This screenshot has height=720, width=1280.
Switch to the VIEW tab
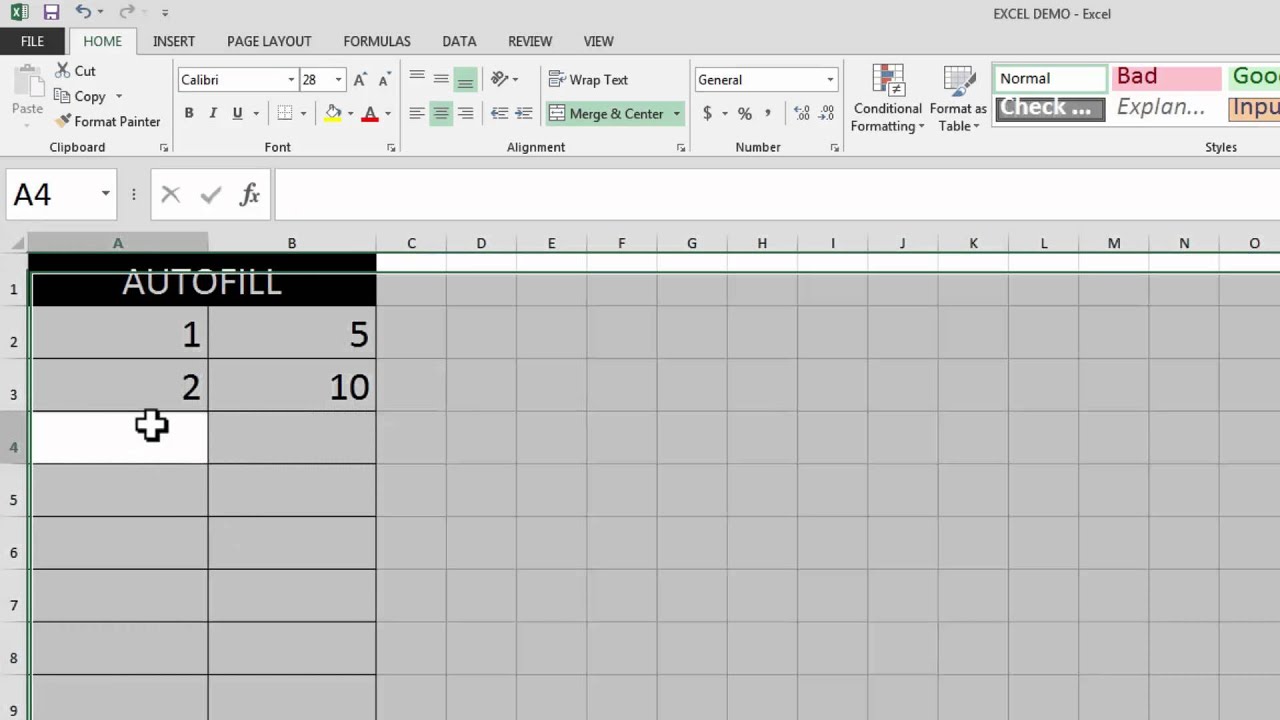pos(598,41)
